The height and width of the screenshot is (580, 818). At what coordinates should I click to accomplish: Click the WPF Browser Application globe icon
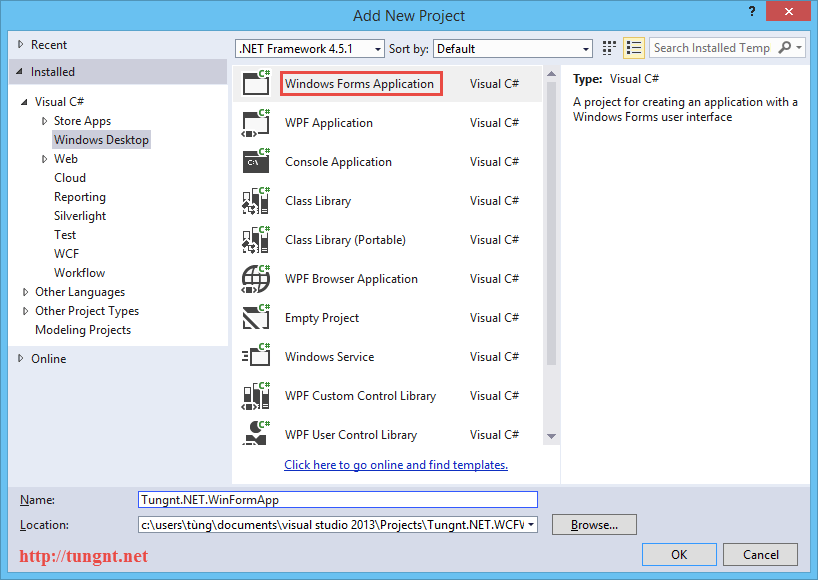click(x=256, y=279)
